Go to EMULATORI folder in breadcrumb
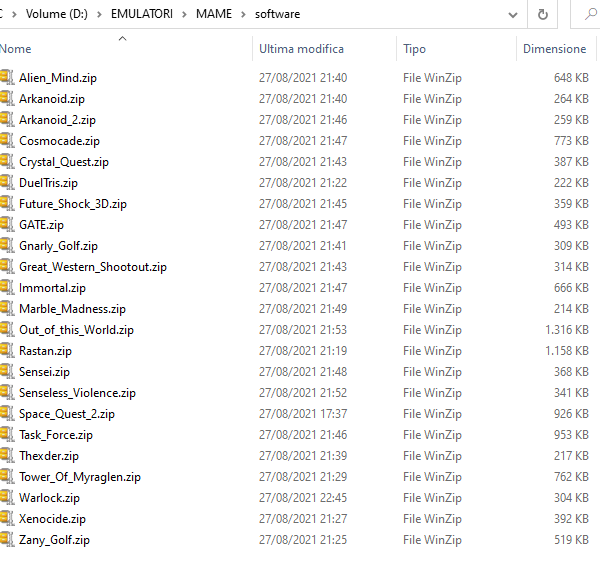600x571 pixels. [142, 14]
